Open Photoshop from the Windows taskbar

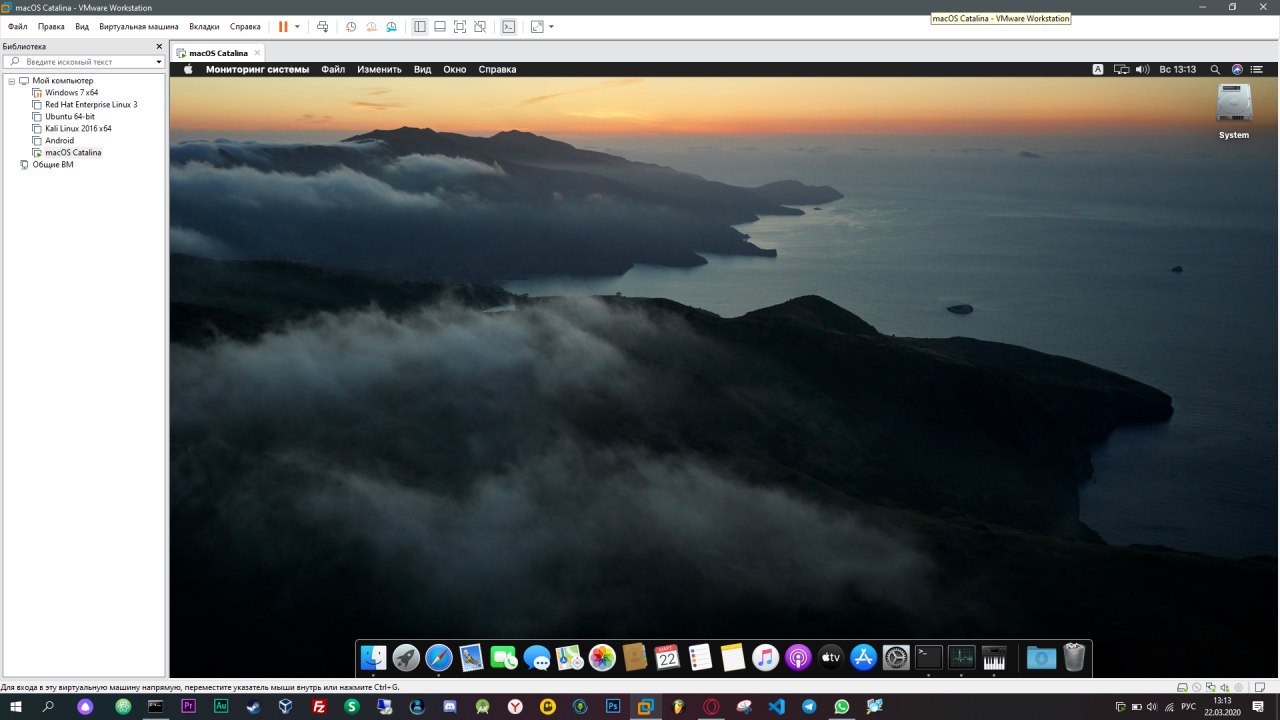613,706
